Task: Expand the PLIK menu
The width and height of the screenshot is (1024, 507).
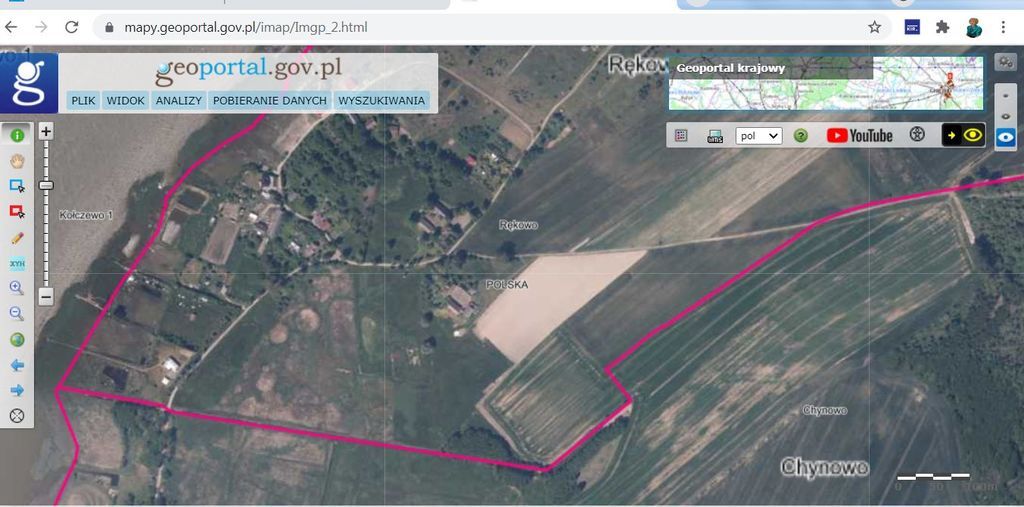Action: 83,101
